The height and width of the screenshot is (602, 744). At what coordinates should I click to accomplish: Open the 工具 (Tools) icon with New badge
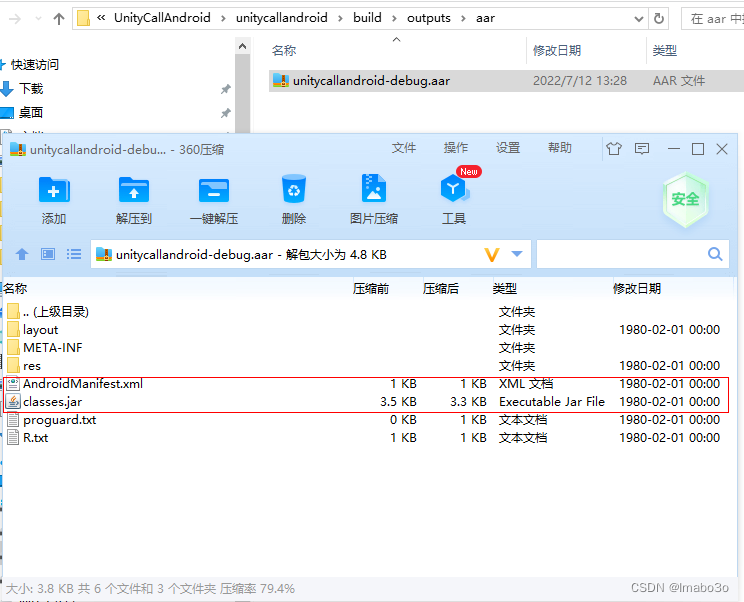[x=455, y=188]
